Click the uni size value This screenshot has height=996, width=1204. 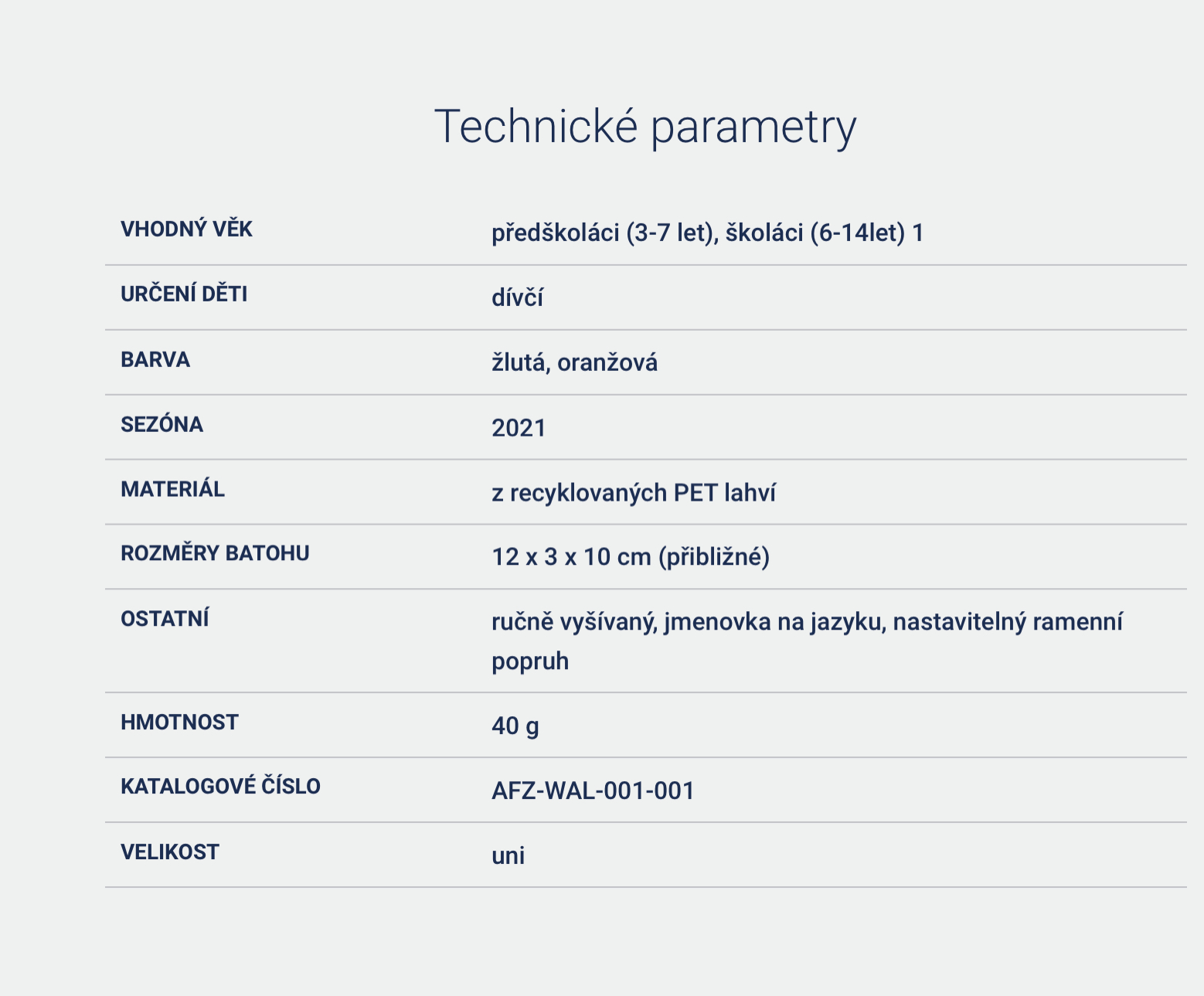point(508,855)
